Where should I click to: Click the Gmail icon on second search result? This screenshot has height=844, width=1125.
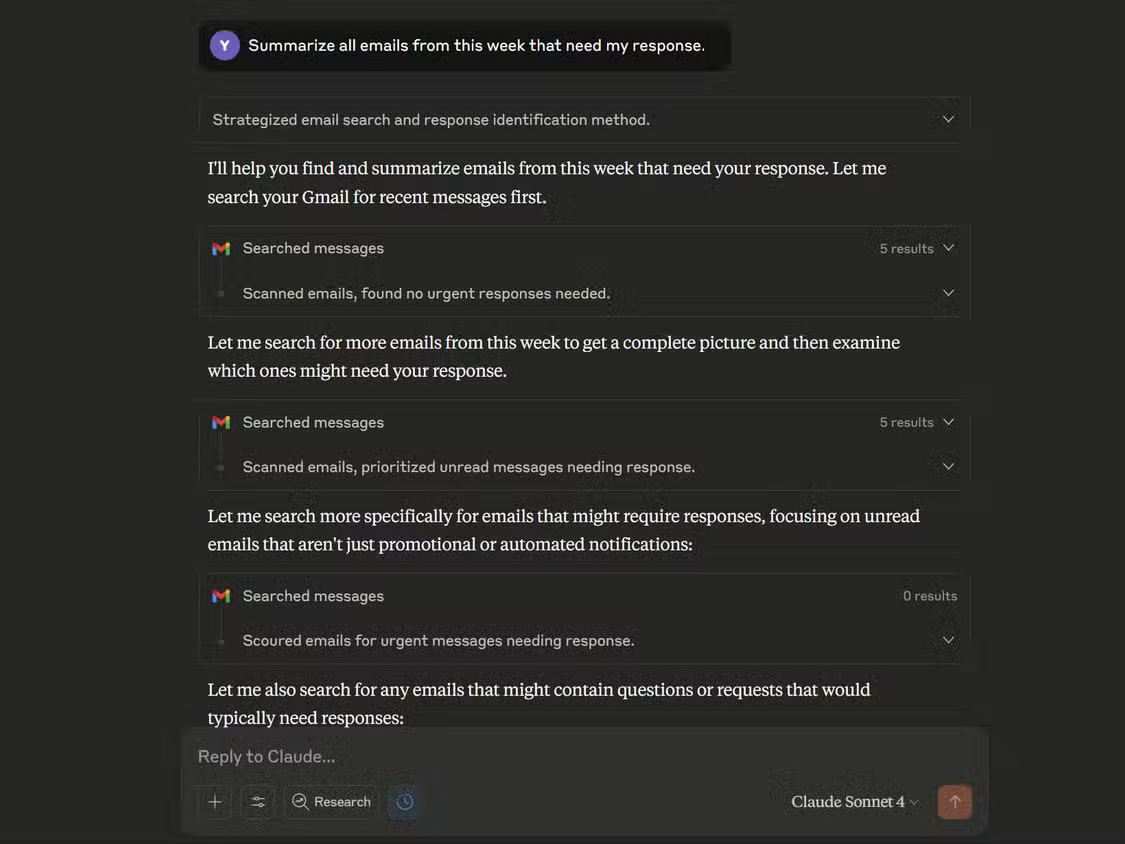click(x=221, y=422)
